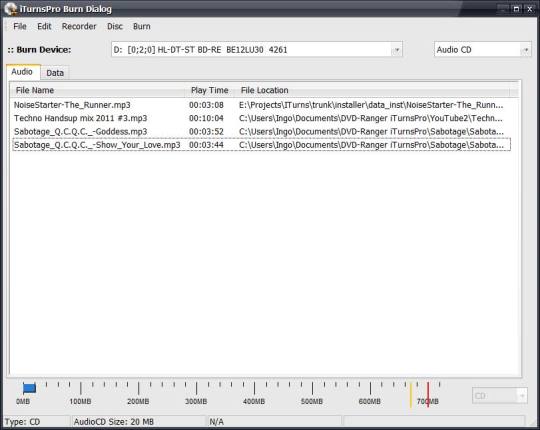Open the Burn menu

pos(142,27)
